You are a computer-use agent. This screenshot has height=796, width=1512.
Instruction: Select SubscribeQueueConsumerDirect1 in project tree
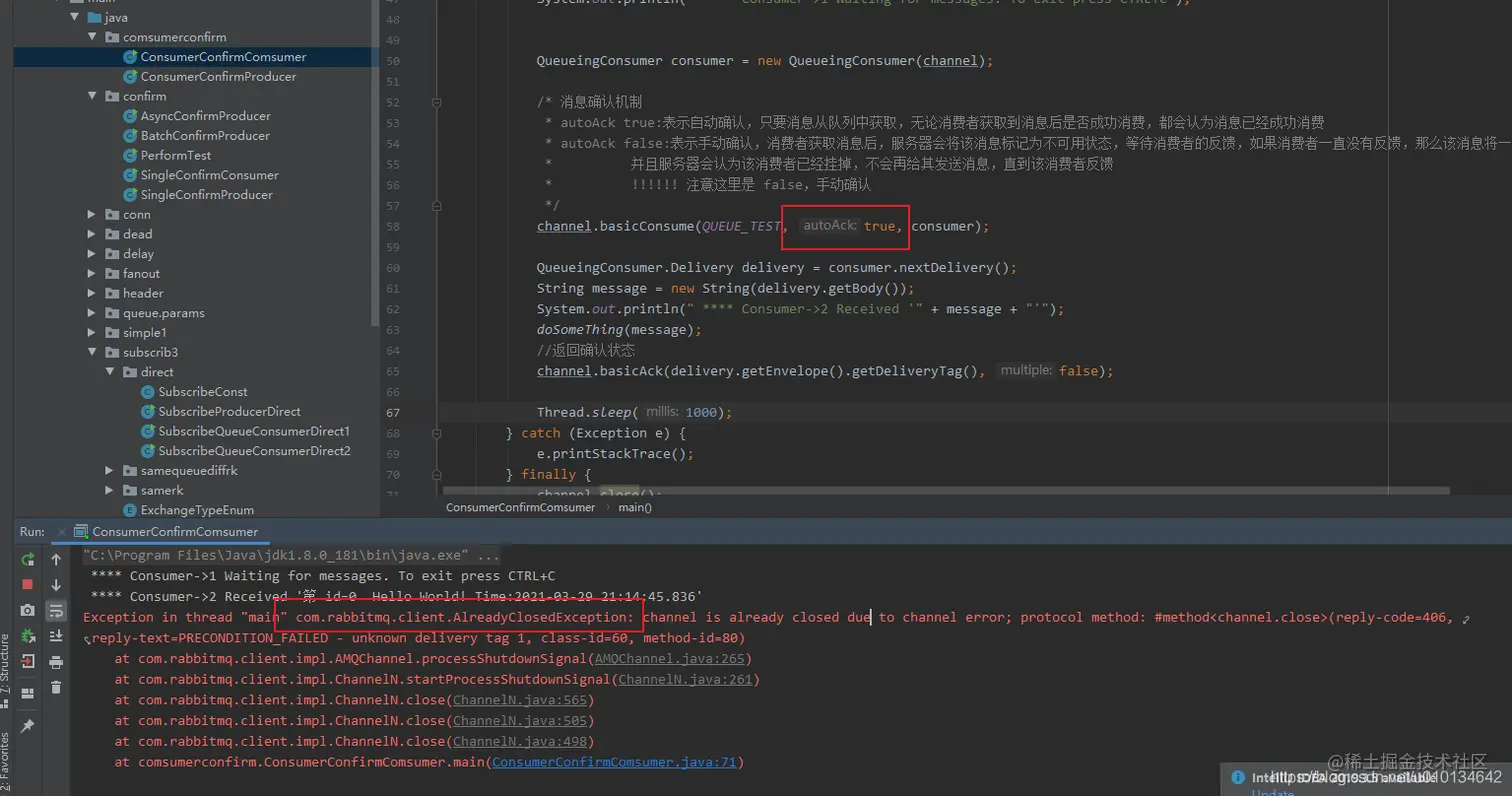(x=254, y=431)
